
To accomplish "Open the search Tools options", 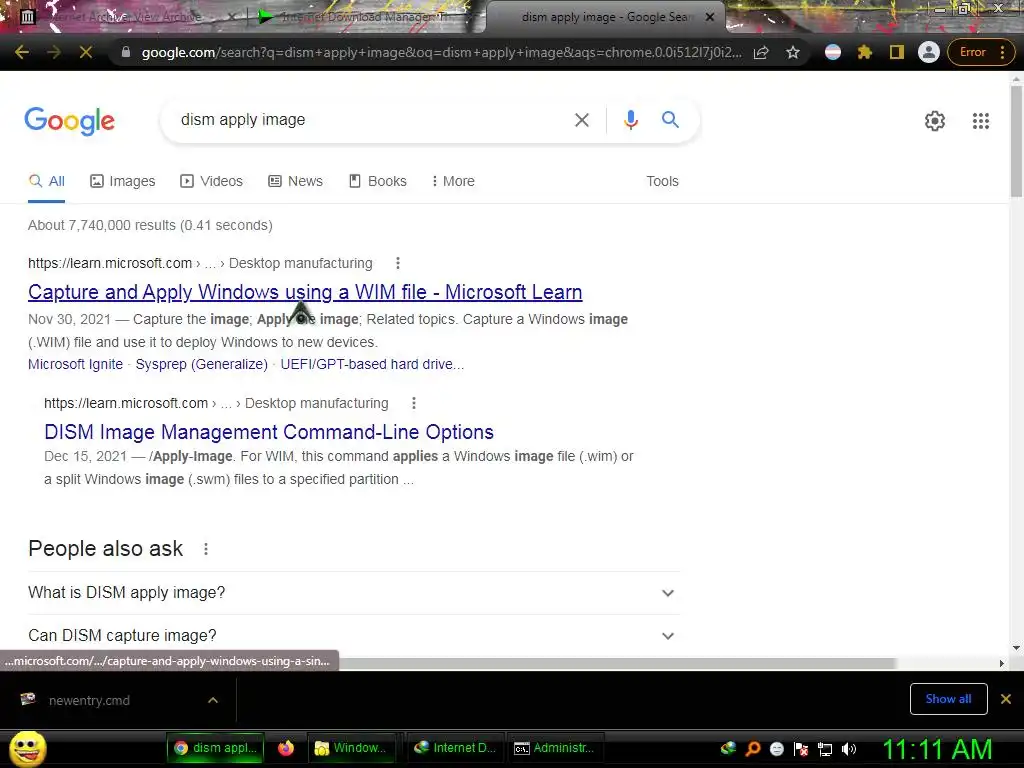I will tap(662, 182).
